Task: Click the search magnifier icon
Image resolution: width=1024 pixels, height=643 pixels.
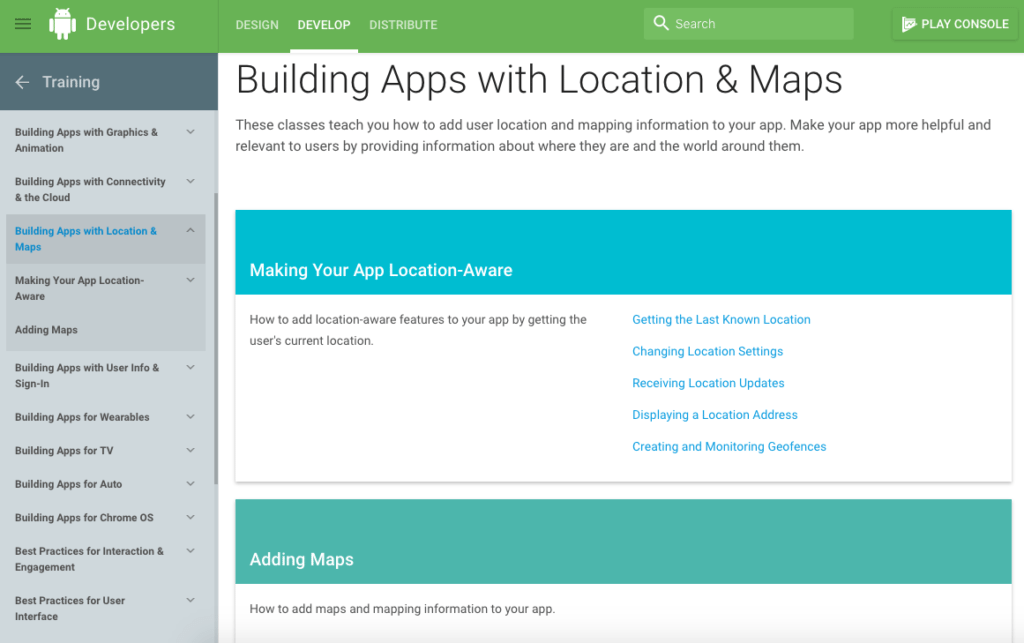Action: (661, 22)
